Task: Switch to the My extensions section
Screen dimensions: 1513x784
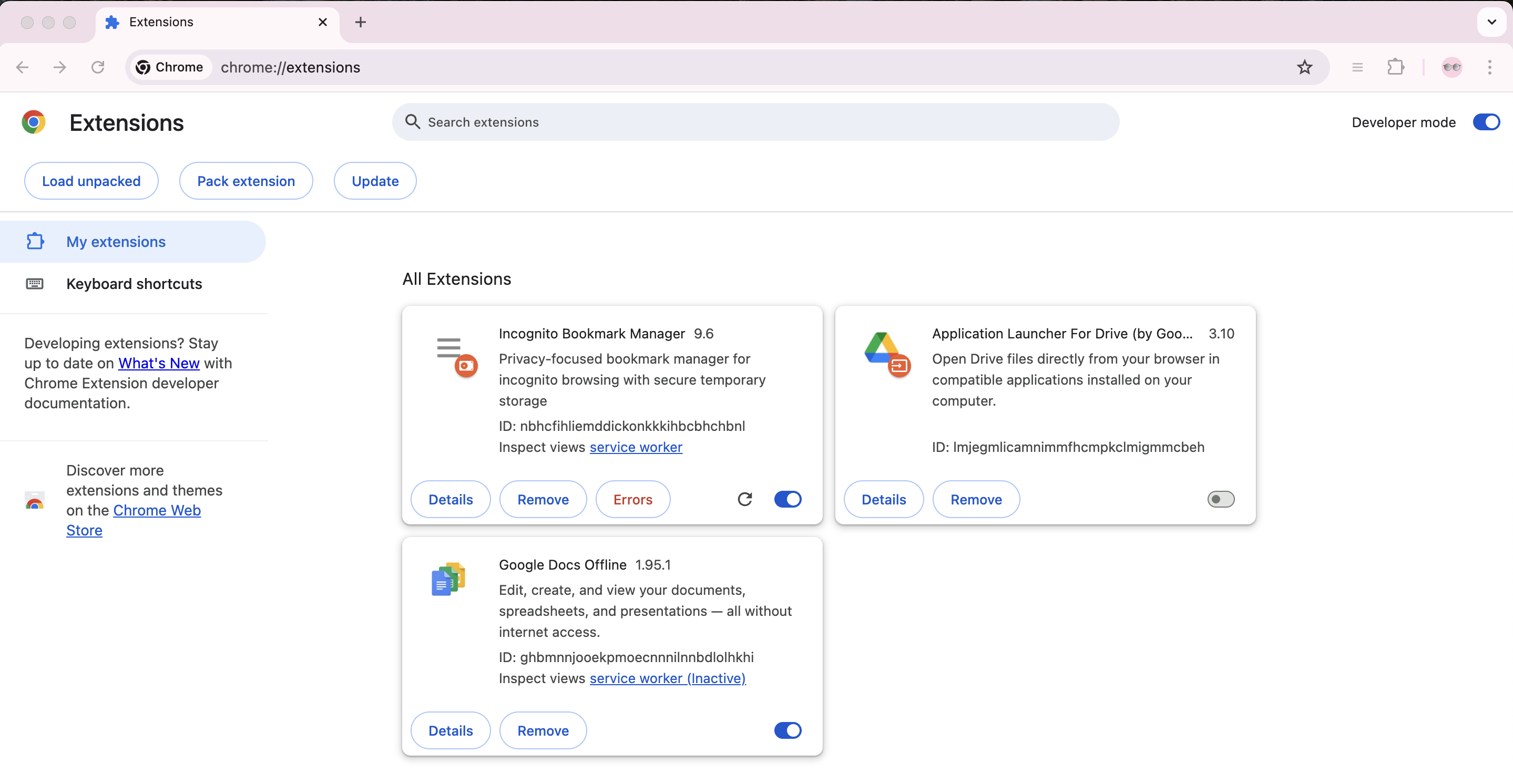Action: pos(115,241)
